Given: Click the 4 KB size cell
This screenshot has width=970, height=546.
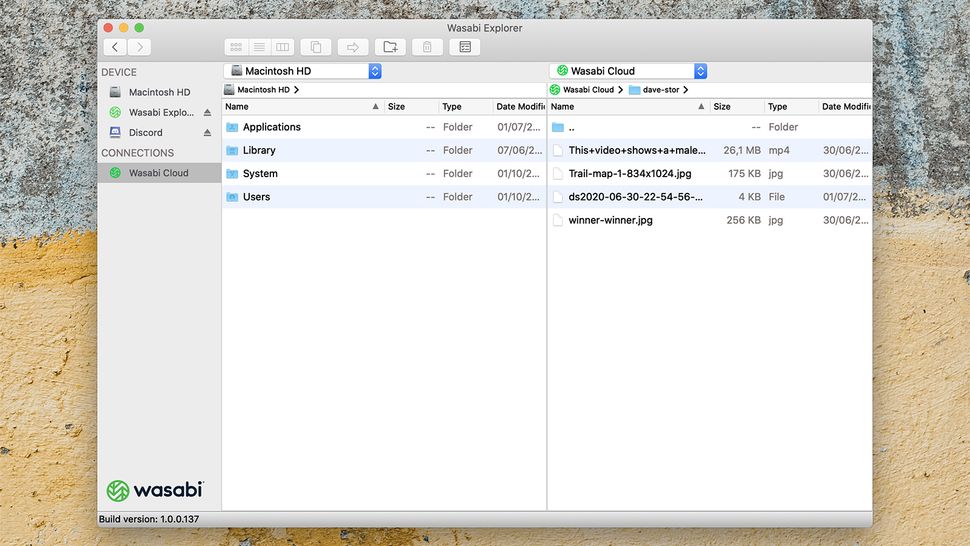Looking at the screenshot, I should coord(749,197).
